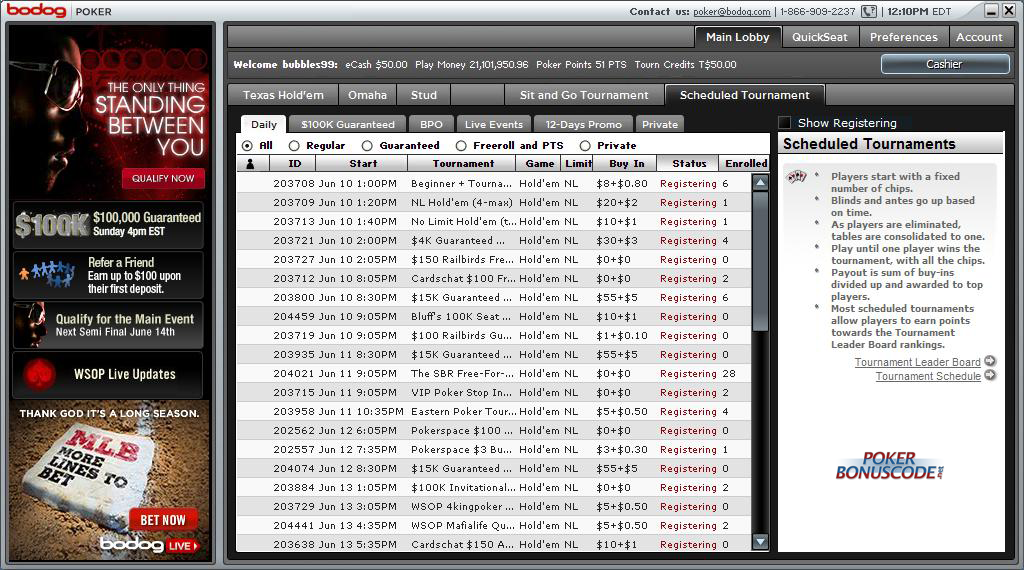Select tournament 203708 Beginner + Tourna...

pos(494,184)
